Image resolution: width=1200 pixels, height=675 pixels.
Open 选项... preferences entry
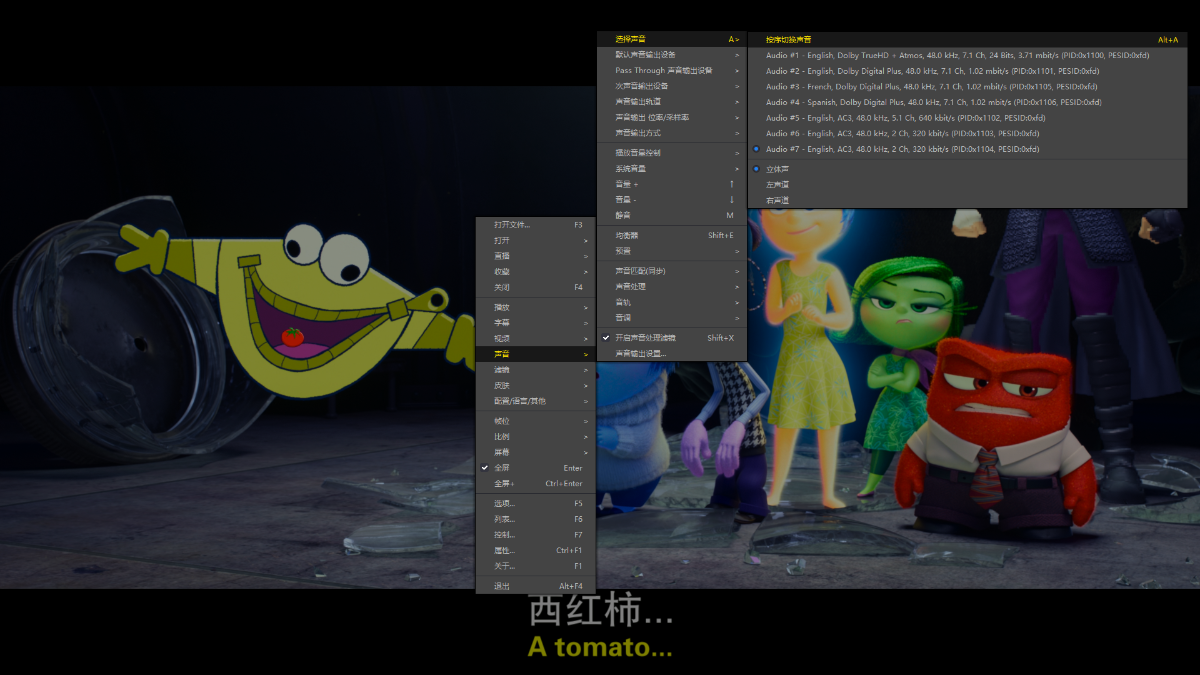click(x=504, y=503)
